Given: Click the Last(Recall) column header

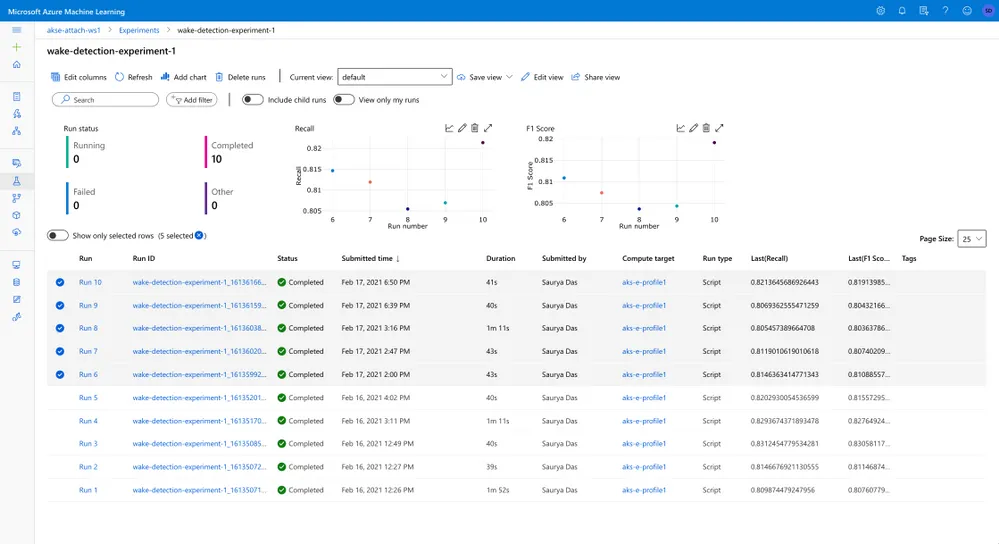Looking at the screenshot, I should [x=769, y=259].
